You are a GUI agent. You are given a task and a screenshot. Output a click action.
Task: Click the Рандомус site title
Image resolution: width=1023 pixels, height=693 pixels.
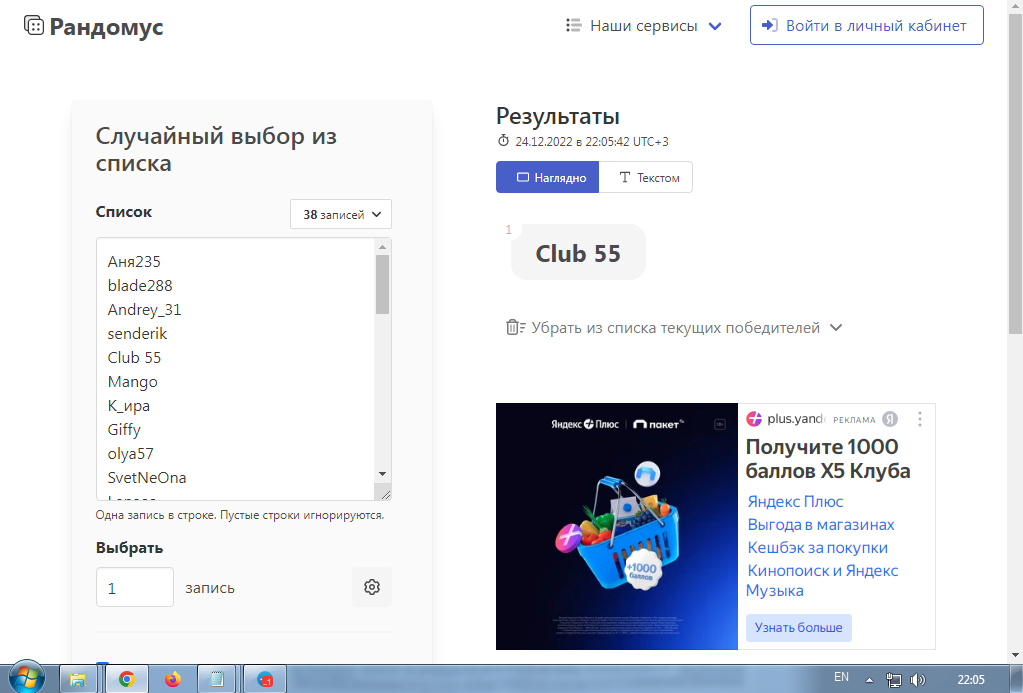coord(106,27)
